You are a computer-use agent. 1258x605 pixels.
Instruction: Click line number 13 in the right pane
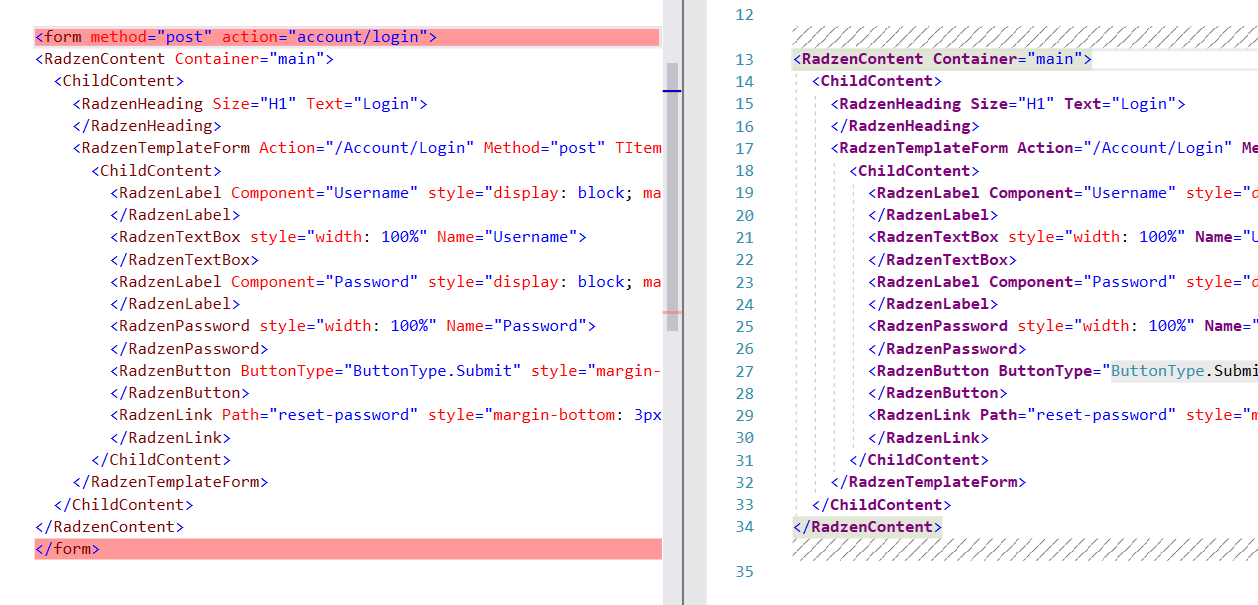click(744, 58)
